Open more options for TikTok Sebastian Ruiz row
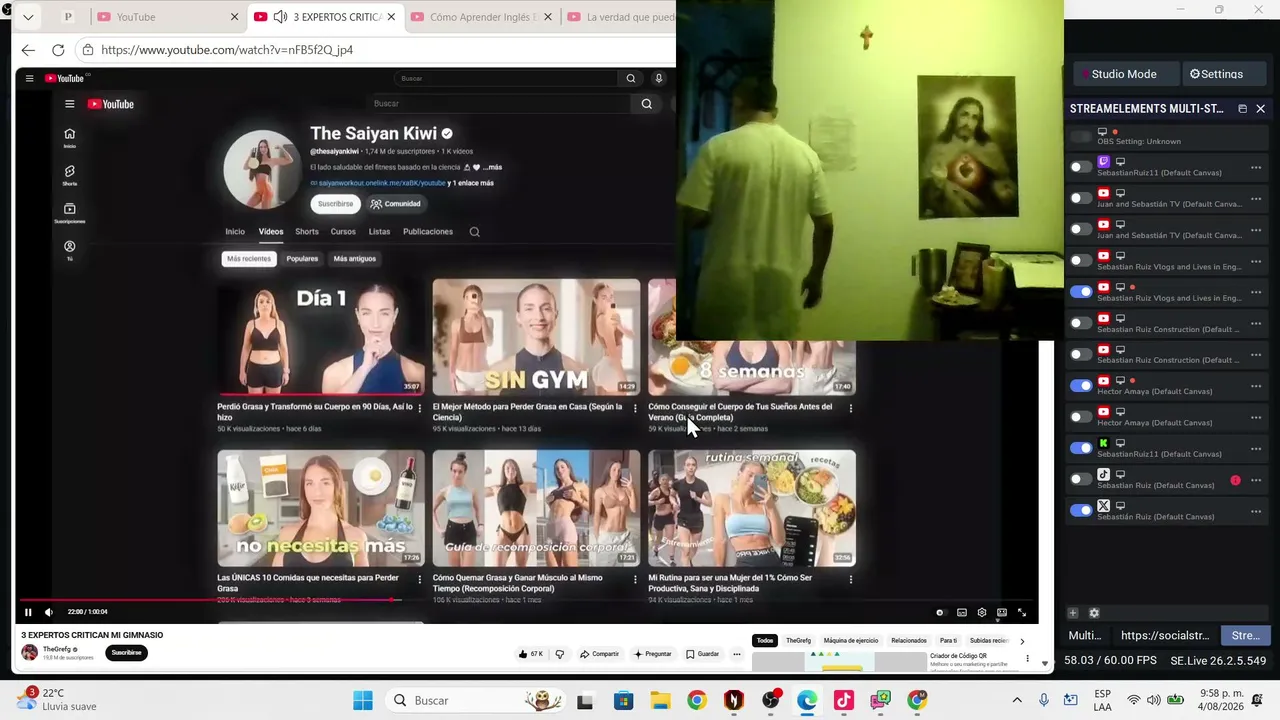This screenshot has height=720, width=1280. (x=1256, y=480)
